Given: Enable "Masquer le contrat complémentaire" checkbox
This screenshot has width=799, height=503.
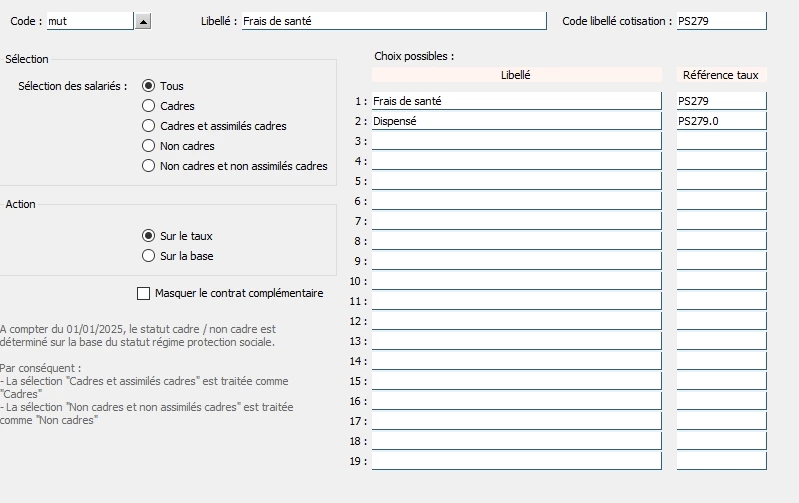Looking at the screenshot, I should 143,294.
